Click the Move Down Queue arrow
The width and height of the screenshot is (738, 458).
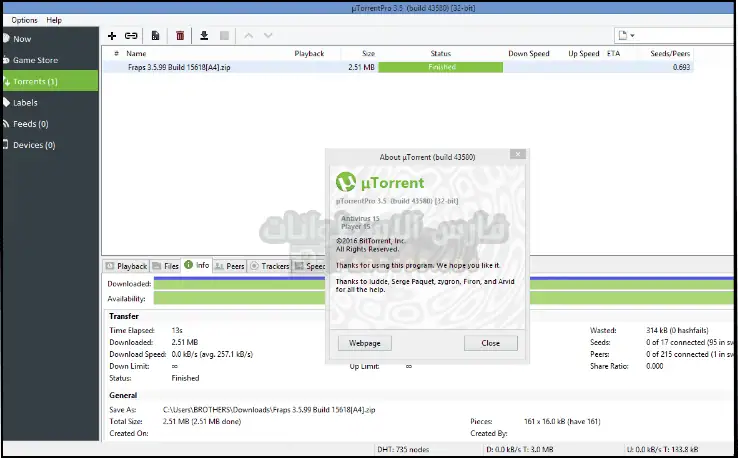(x=267, y=35)
